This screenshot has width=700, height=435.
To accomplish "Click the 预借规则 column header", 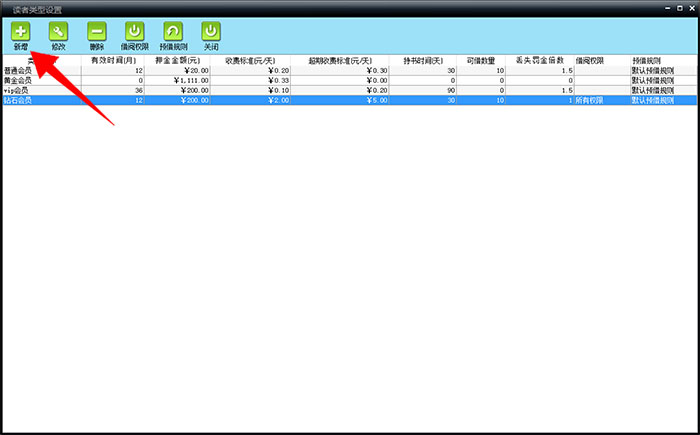I will pos(664,60).
